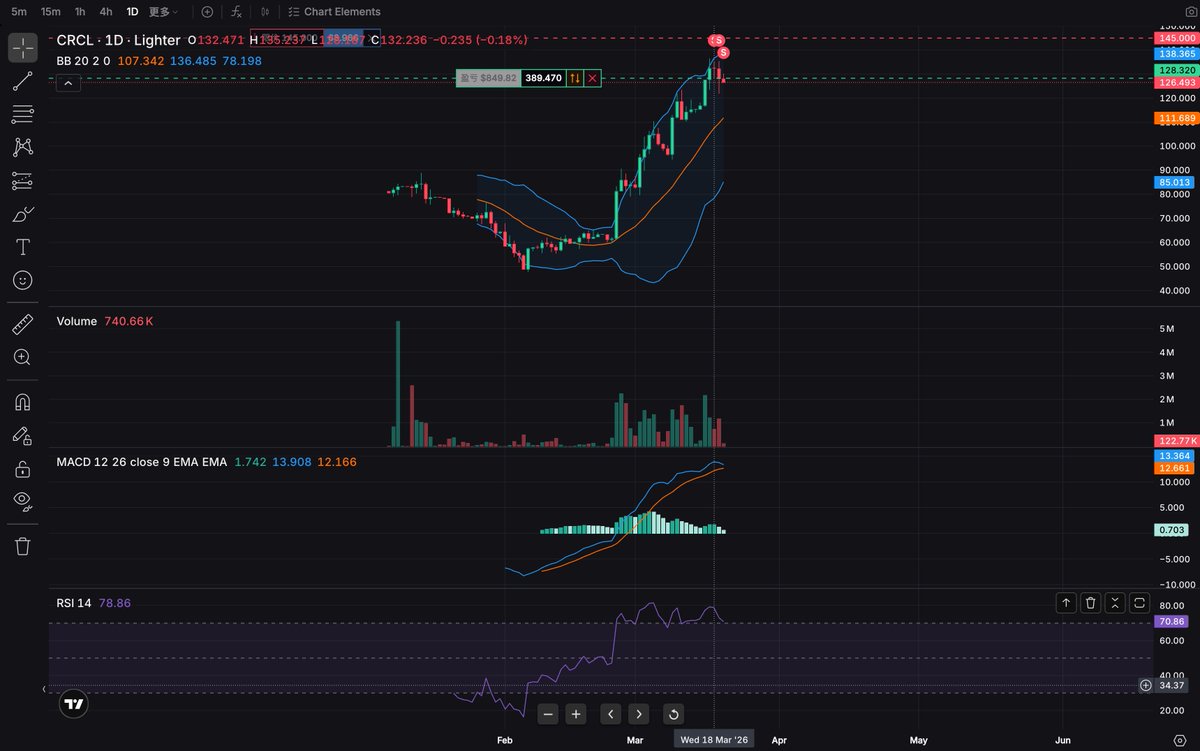The image size is (1200, 751).
Task: Zoom out with minus button
Action: coord(547,714)
